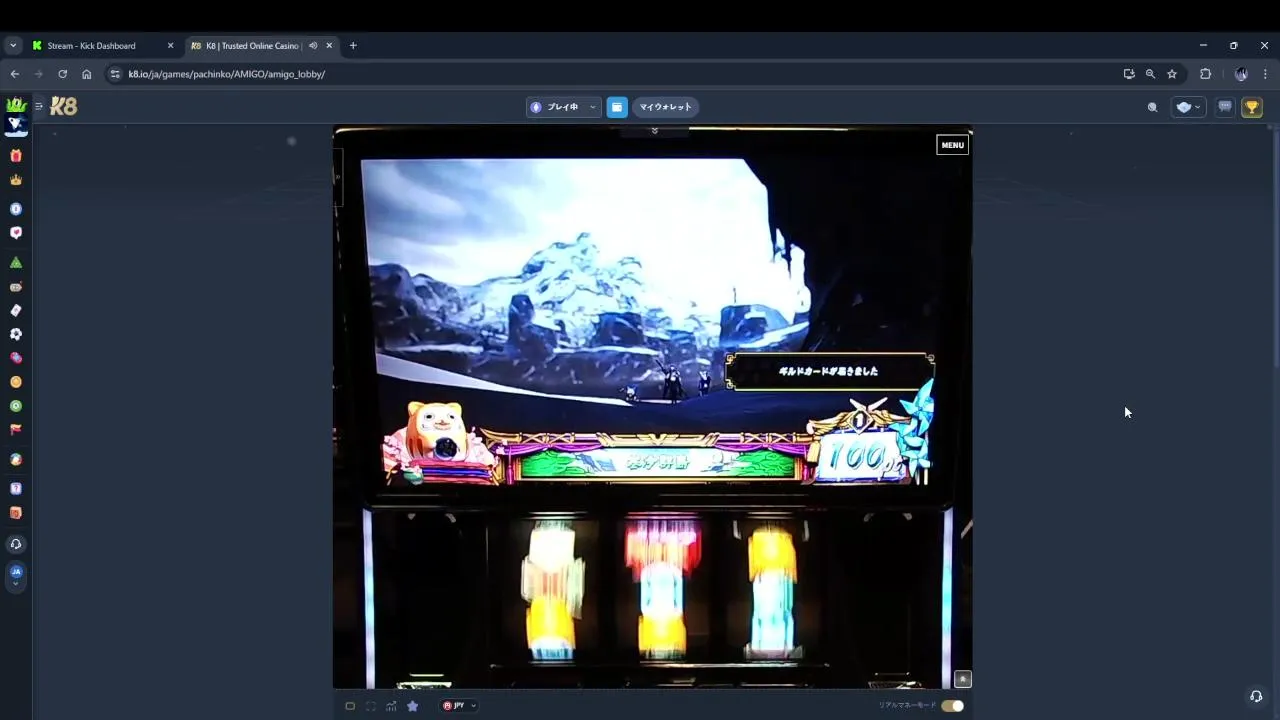
Task: Open the gold trophy icon in header
Action: (1252, 107)
